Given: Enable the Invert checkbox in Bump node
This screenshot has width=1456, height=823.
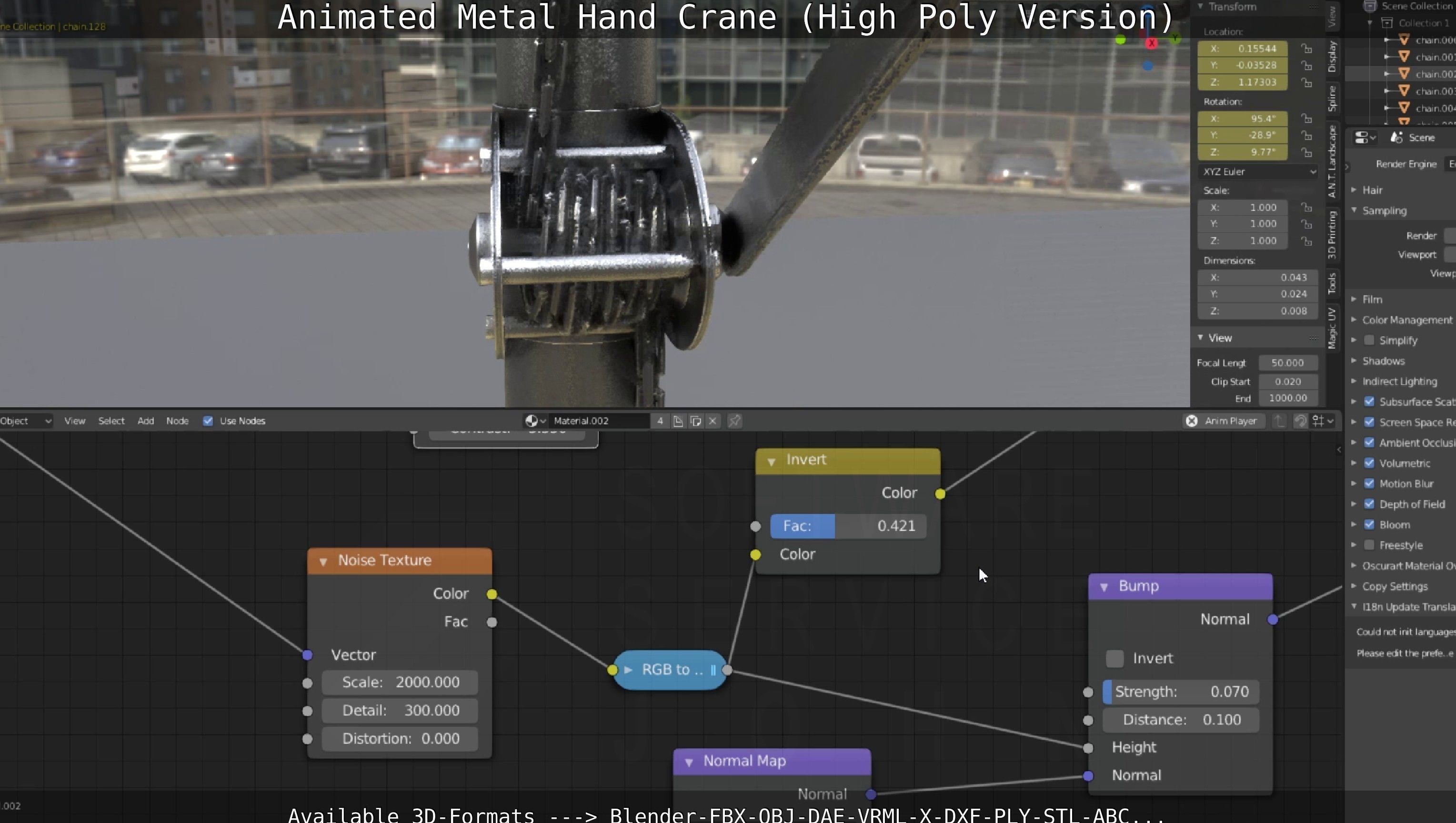Looking at the screenshot, I should 1115,658.
